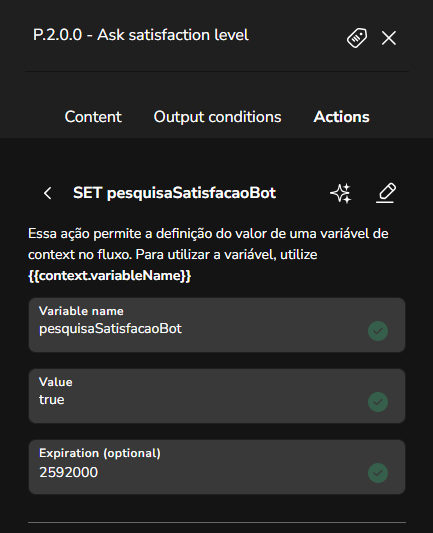Focus the Value field containing true
Screen dimensions: 433x533
217,396
